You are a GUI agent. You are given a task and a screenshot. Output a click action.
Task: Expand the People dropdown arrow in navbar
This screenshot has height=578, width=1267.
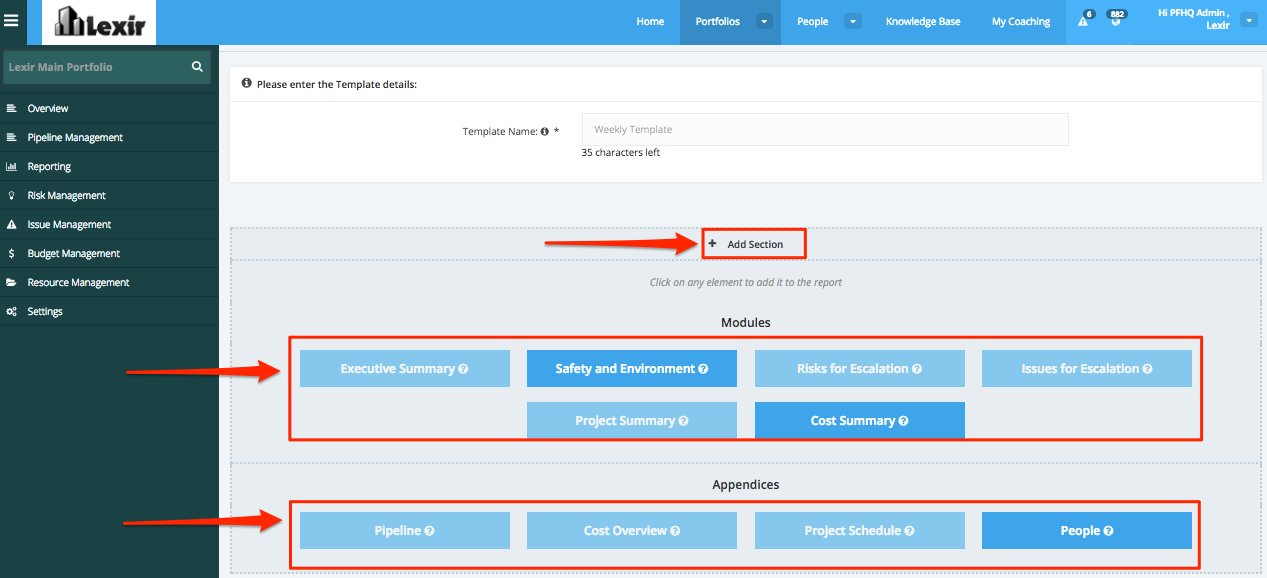pos(853,21)
